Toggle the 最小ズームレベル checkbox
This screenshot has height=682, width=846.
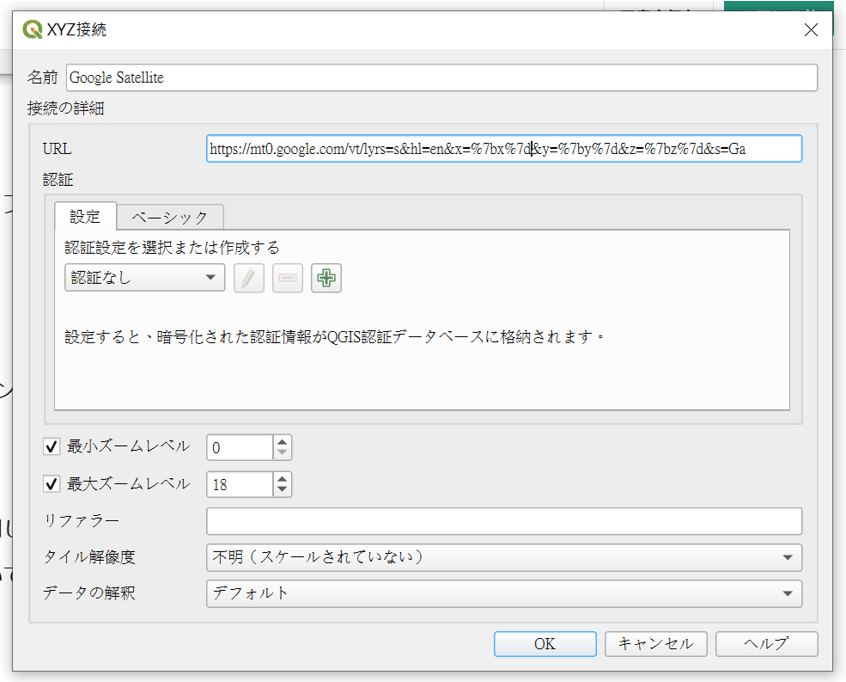(52, 447)
